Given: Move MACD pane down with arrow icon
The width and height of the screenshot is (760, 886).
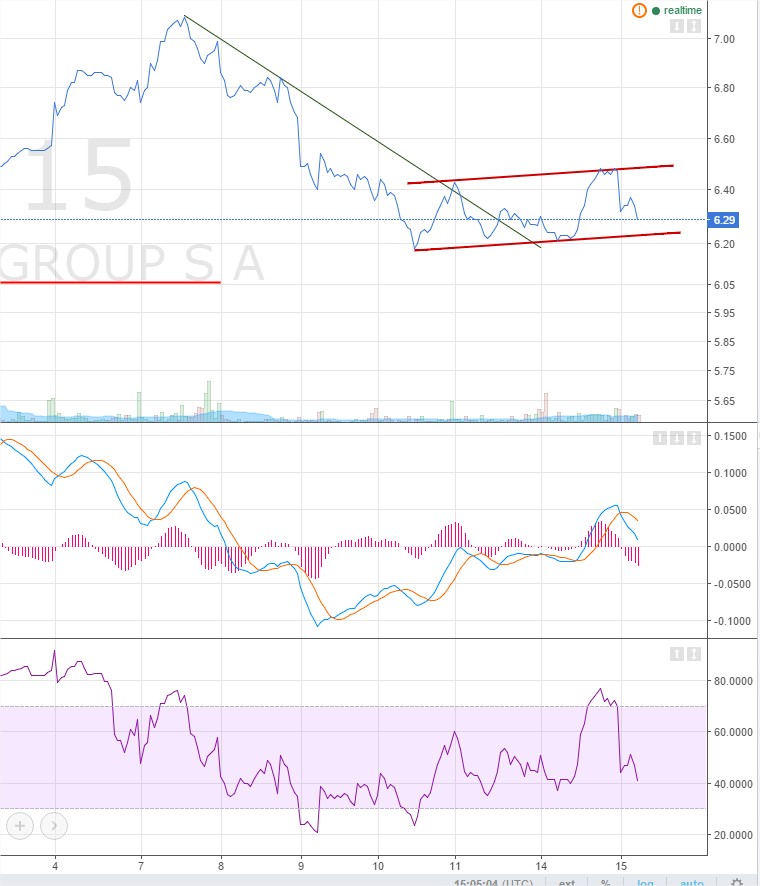Looking at the screenshot, I should click(x=677, y=438).
